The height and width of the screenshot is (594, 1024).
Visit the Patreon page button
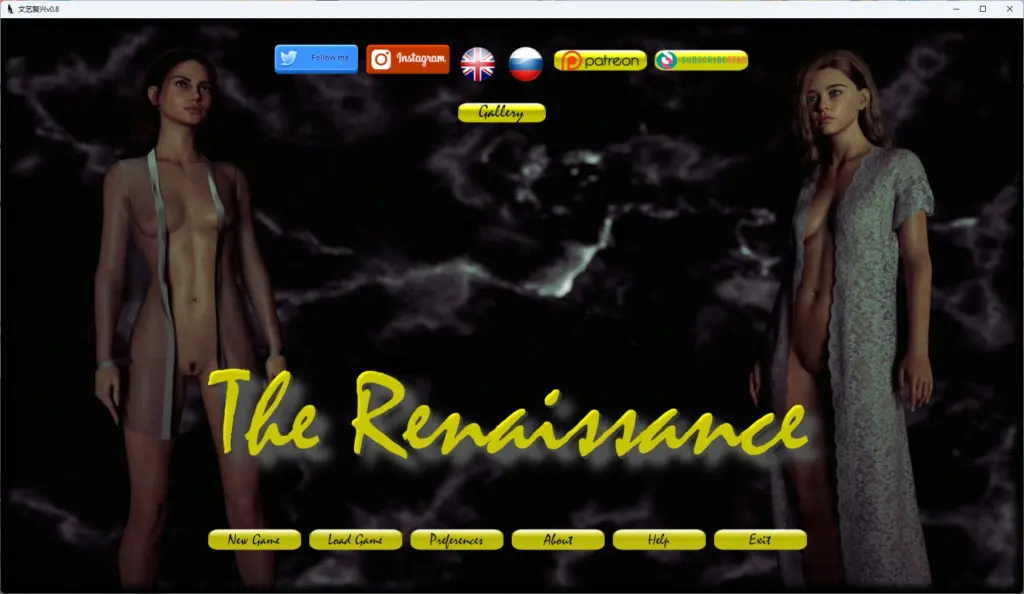600,61
